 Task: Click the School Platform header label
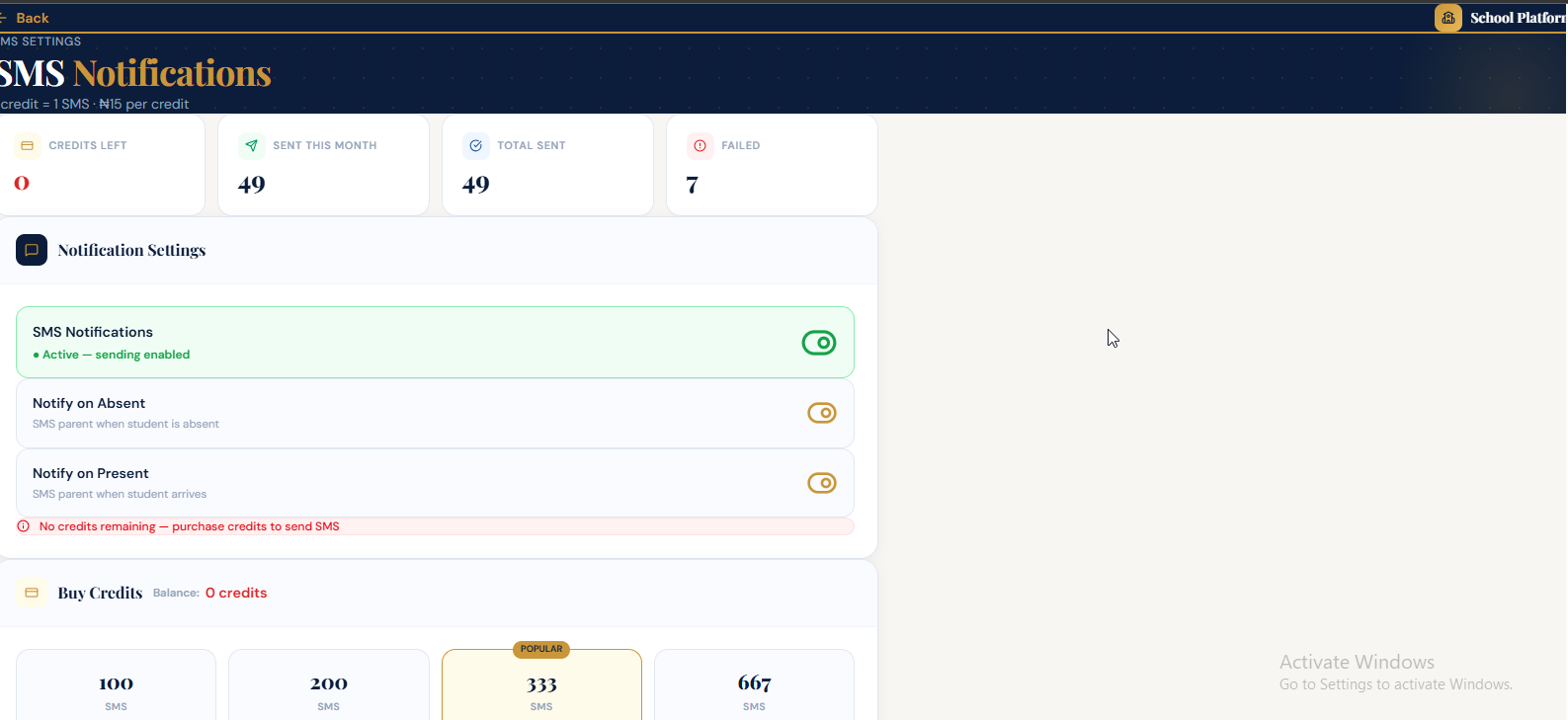tap(1519, 18)
